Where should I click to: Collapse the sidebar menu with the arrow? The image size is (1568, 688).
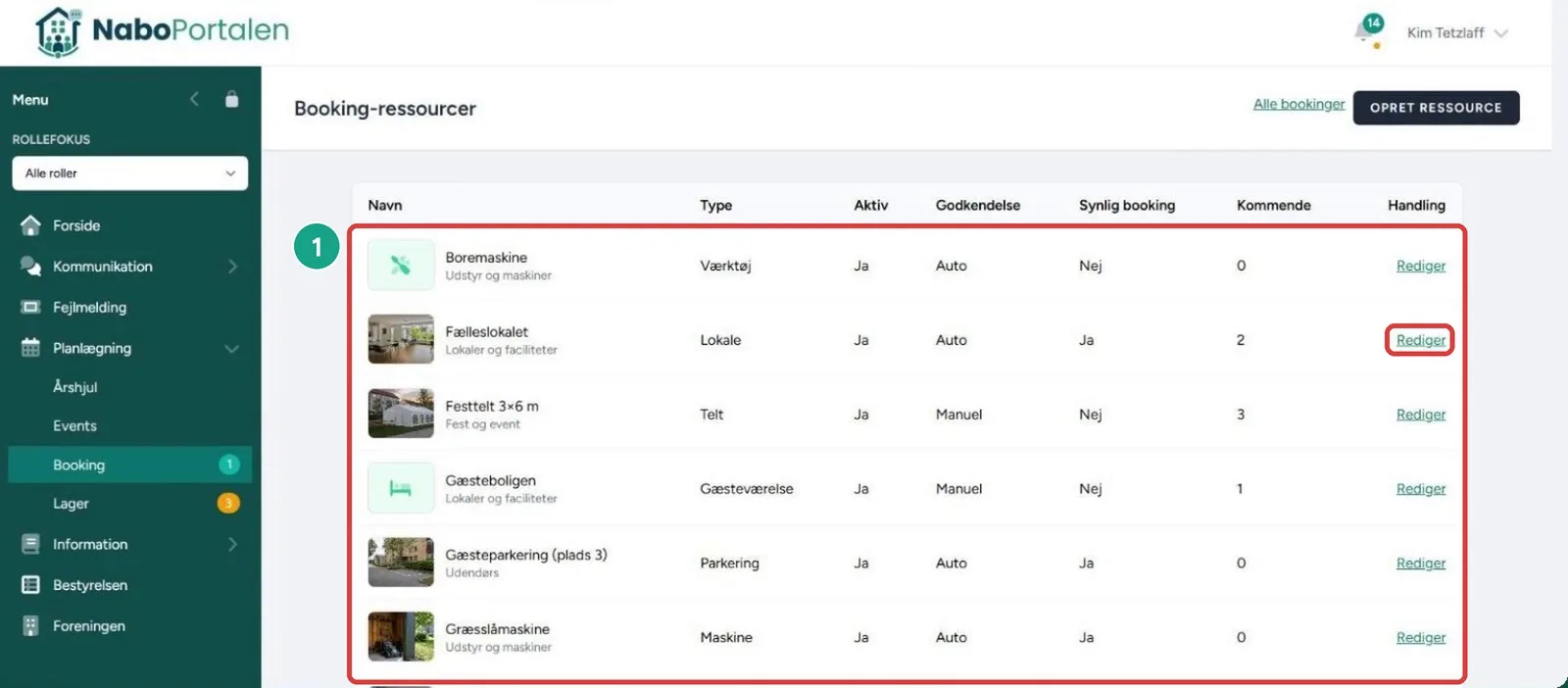194,99
